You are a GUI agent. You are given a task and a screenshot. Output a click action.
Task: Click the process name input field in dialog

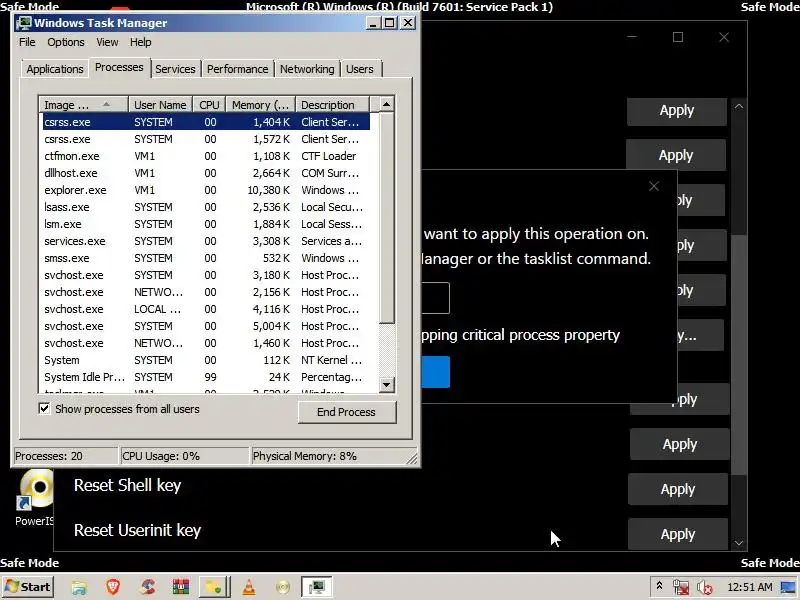tap(435, 298)
